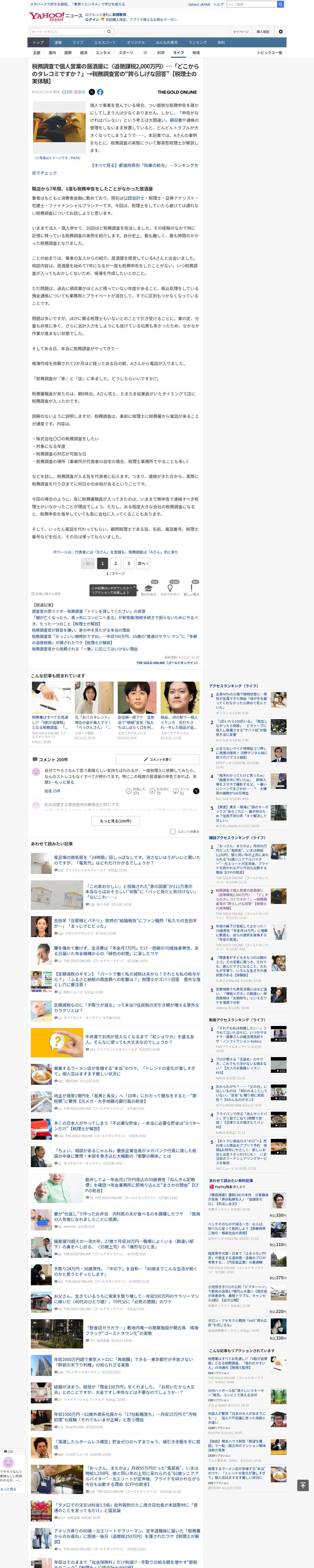Open settings via the gear icon

click(x=281, y=32)
